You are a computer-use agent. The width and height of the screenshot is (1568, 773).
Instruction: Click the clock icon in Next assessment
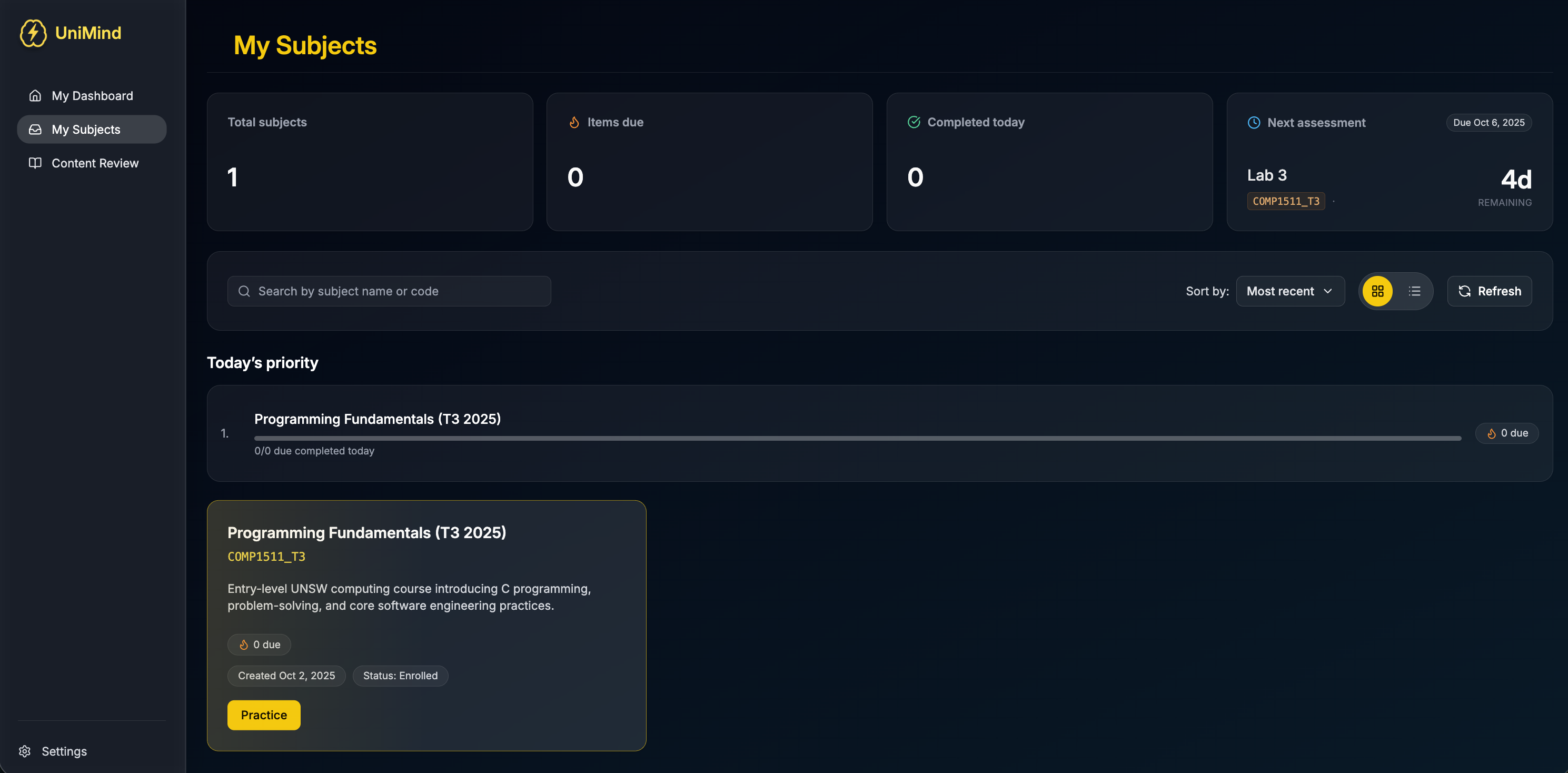click(1254, 122)
